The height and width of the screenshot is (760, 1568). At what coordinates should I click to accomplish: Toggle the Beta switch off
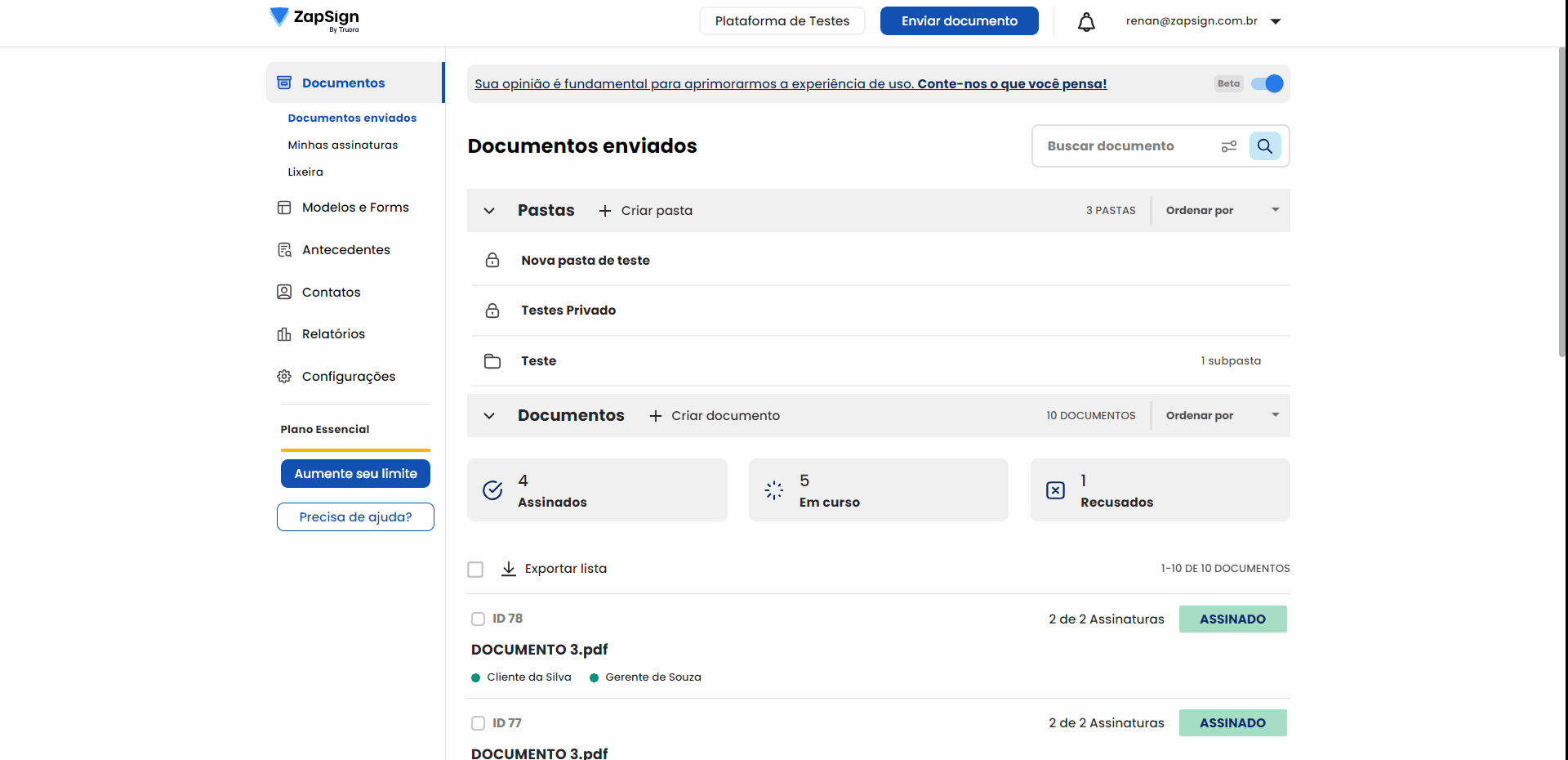point(1267,83)
